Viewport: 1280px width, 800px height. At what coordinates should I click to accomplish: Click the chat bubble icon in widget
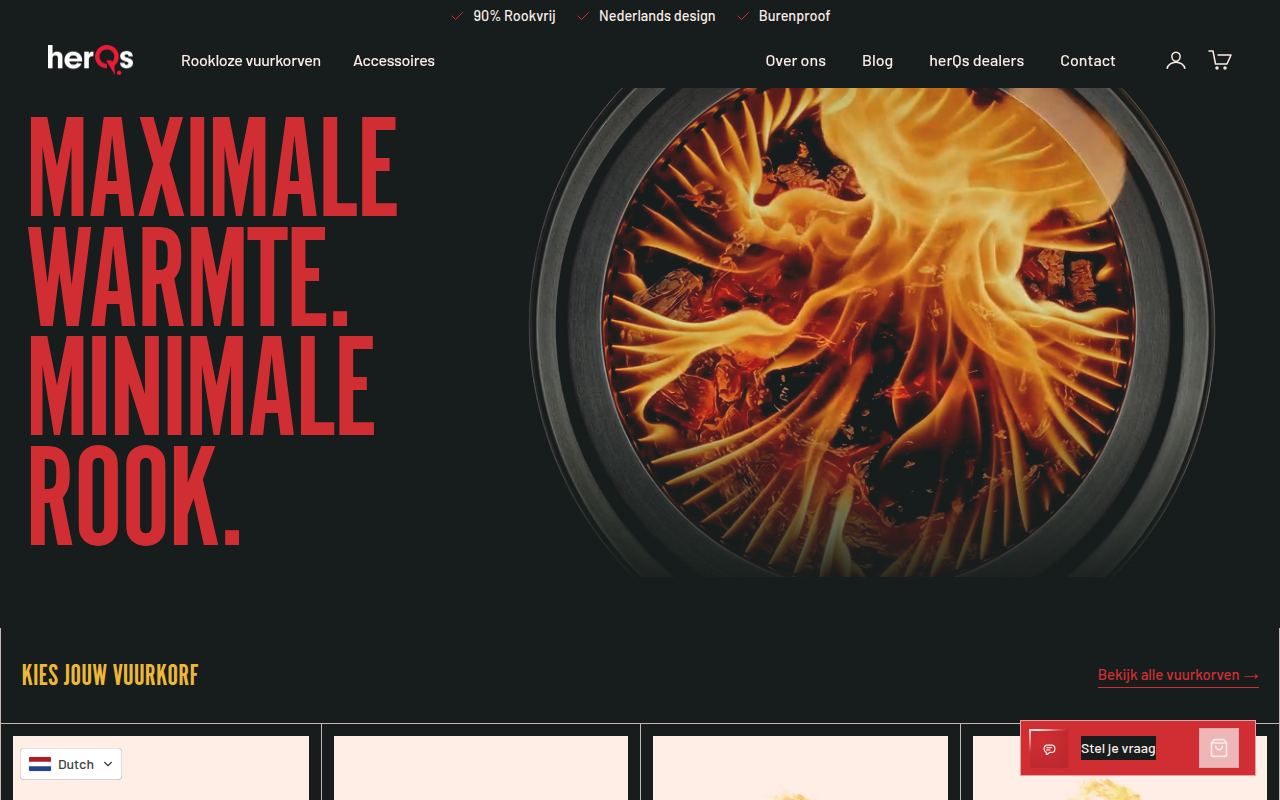1049,749
